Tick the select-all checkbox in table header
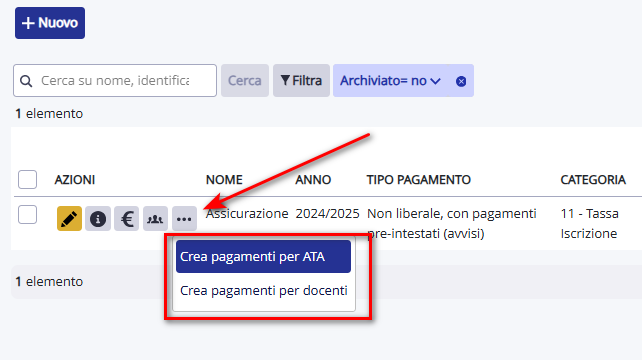Image resolution: width=642 pixels, height=360 pixels. pyautogui.click(x=27, y=179)
